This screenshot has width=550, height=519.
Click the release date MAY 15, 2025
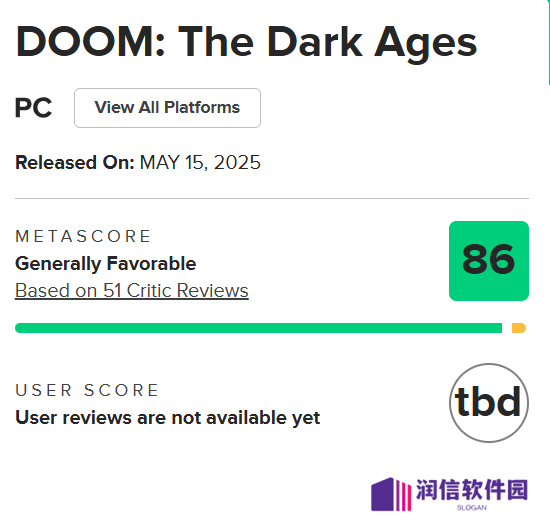(x=200, y=163)
